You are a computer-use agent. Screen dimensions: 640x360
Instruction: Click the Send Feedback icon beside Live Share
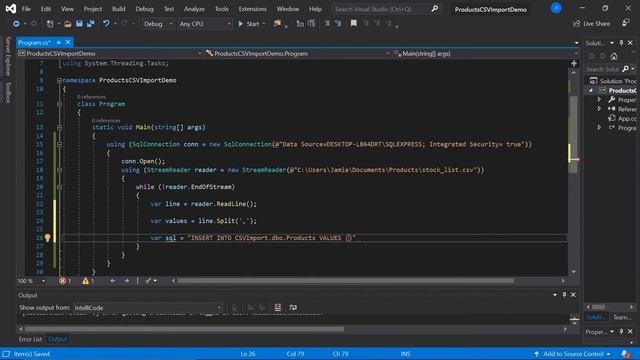625,23
